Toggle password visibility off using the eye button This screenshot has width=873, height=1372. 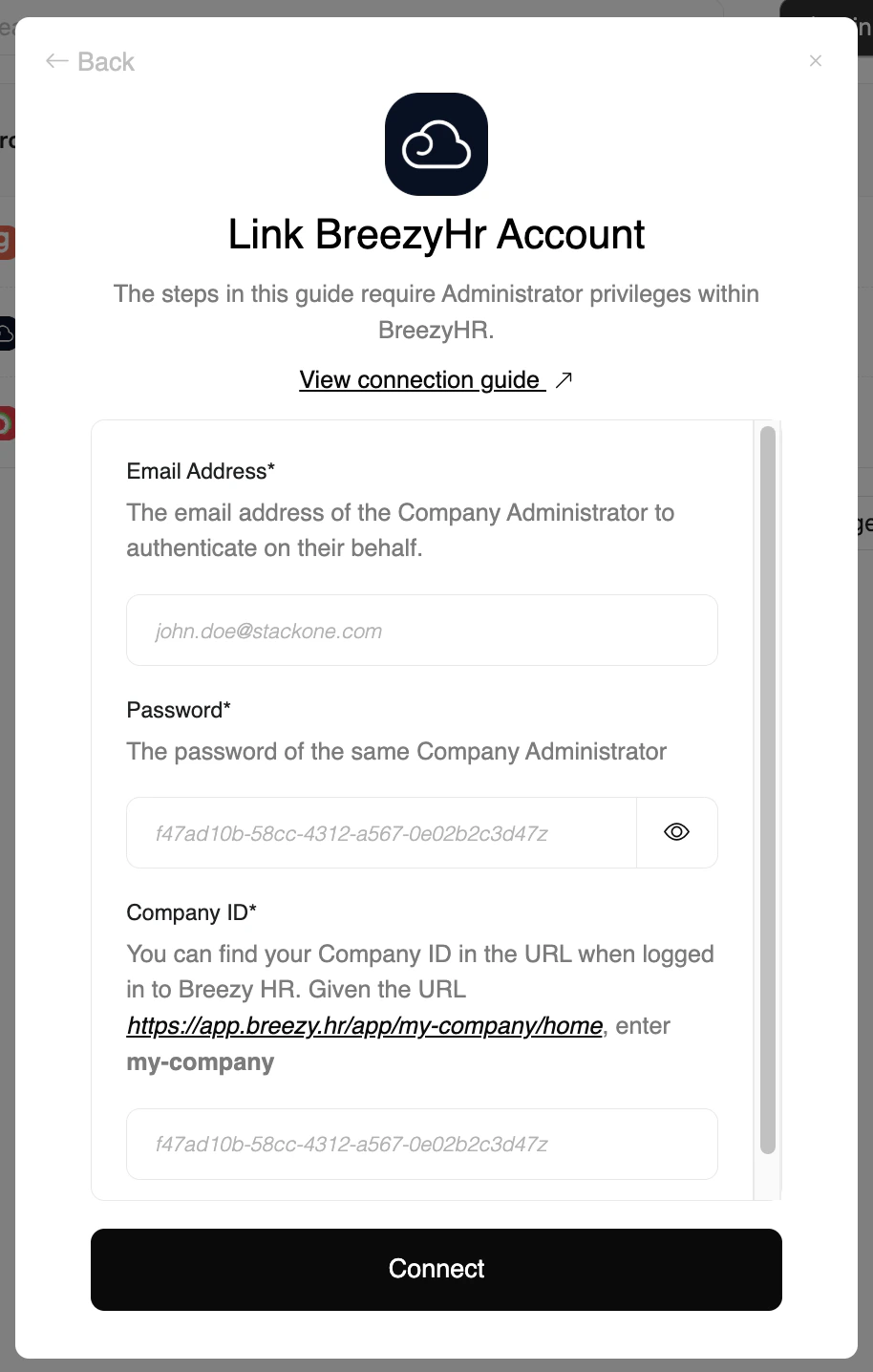click(x=676, y=832)
